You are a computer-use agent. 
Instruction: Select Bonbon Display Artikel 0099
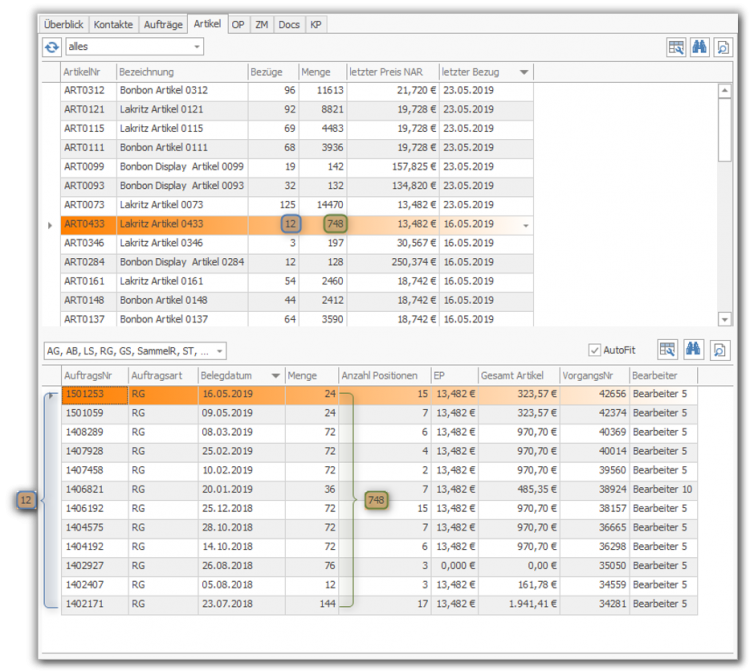(297, 167)
